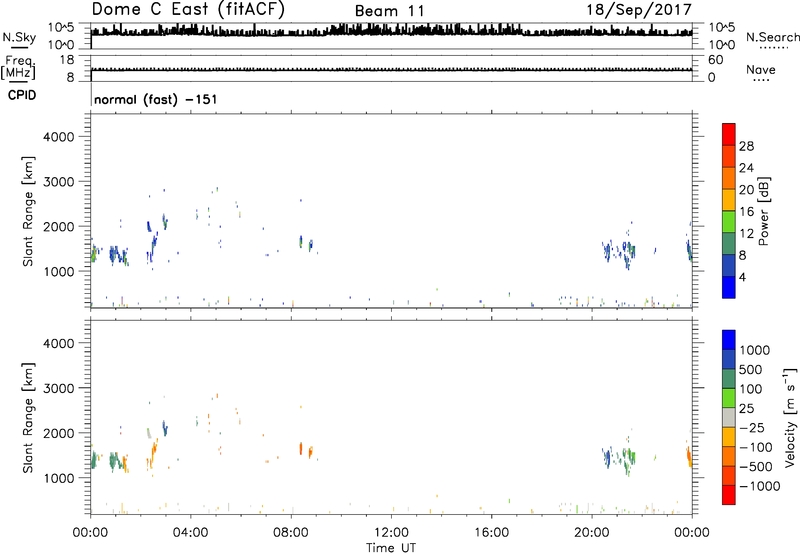Viewport: 800px width, 554px height.
Task: Click the '10^5' label left of sky noise plot
Action: click(x=61, y=27)
